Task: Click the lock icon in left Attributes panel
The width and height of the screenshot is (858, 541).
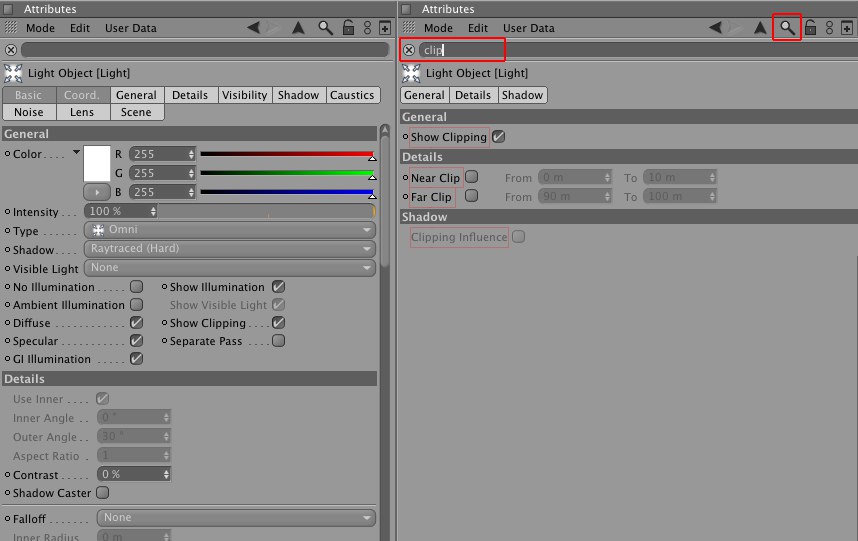Action: [347, 28]
